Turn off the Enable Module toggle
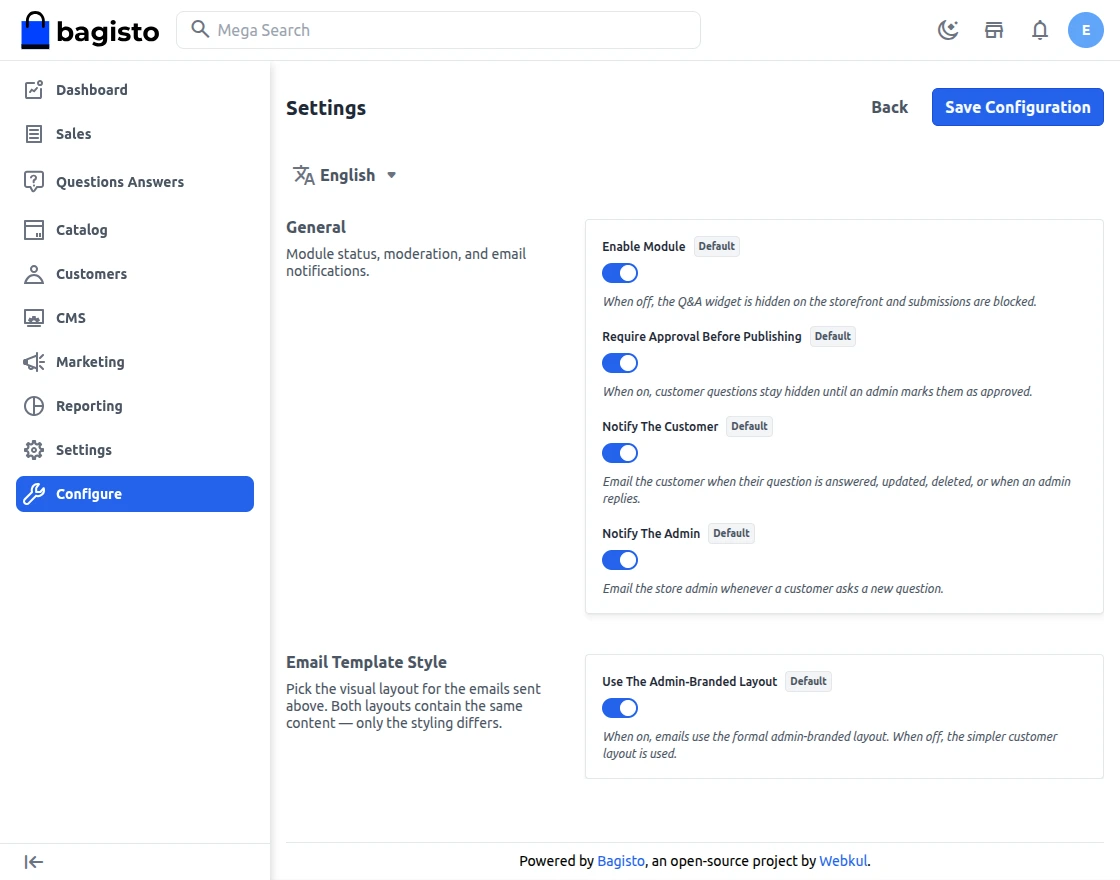The width and height of the screenshot is (1120, 880). point(620,273)
